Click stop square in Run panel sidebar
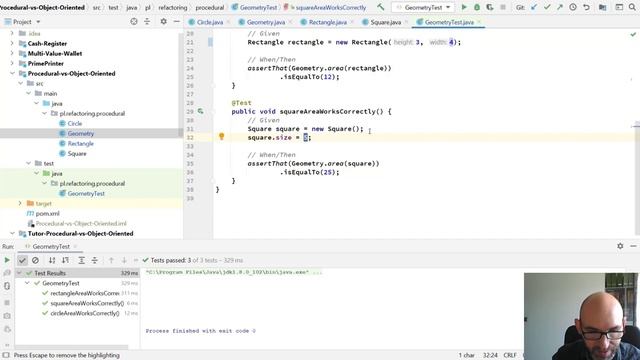The width and height of the screenshot is (640, 360). point(7,302)
